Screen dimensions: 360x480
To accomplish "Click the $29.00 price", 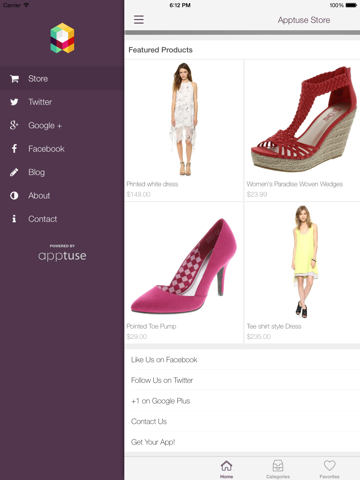I will pyautogui.click(x=137, y=337).
